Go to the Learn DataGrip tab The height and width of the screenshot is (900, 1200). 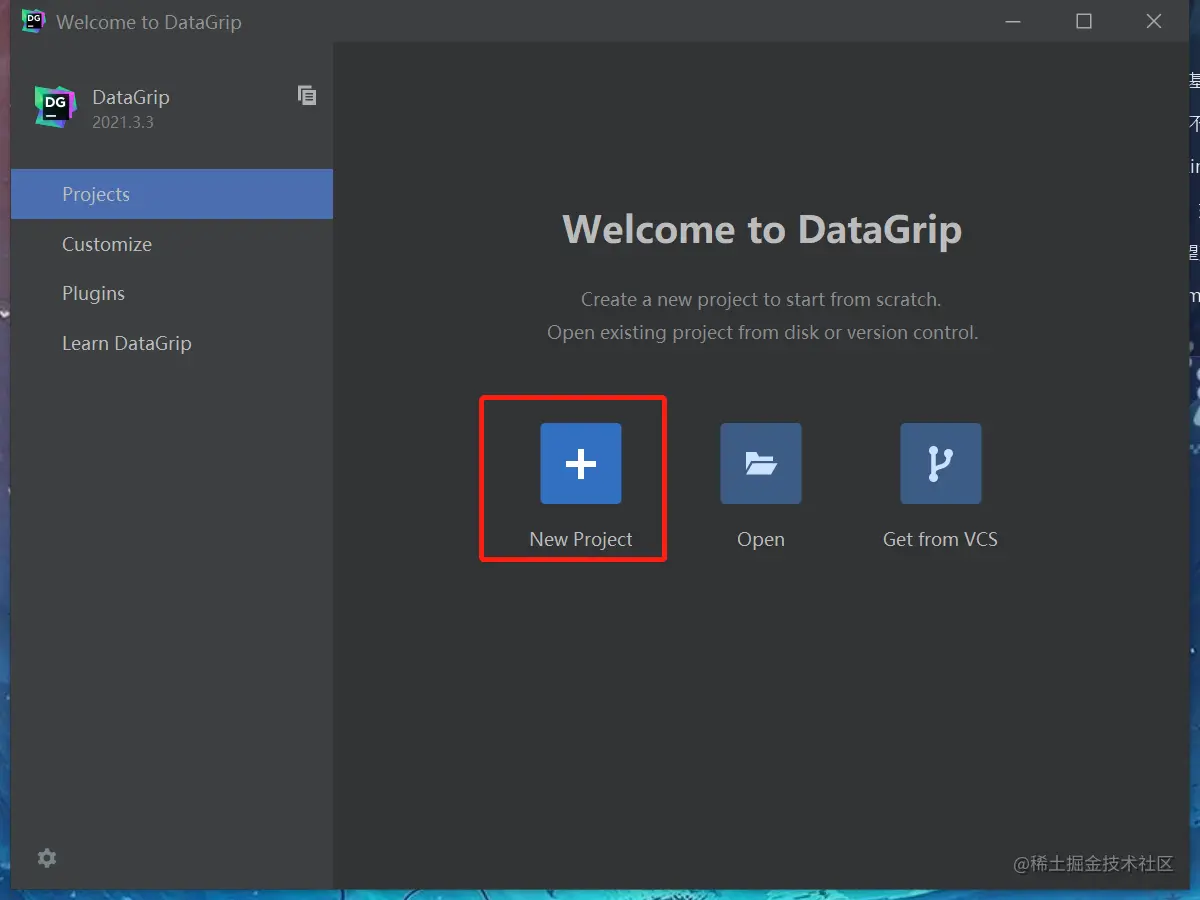tap(172, 343)
